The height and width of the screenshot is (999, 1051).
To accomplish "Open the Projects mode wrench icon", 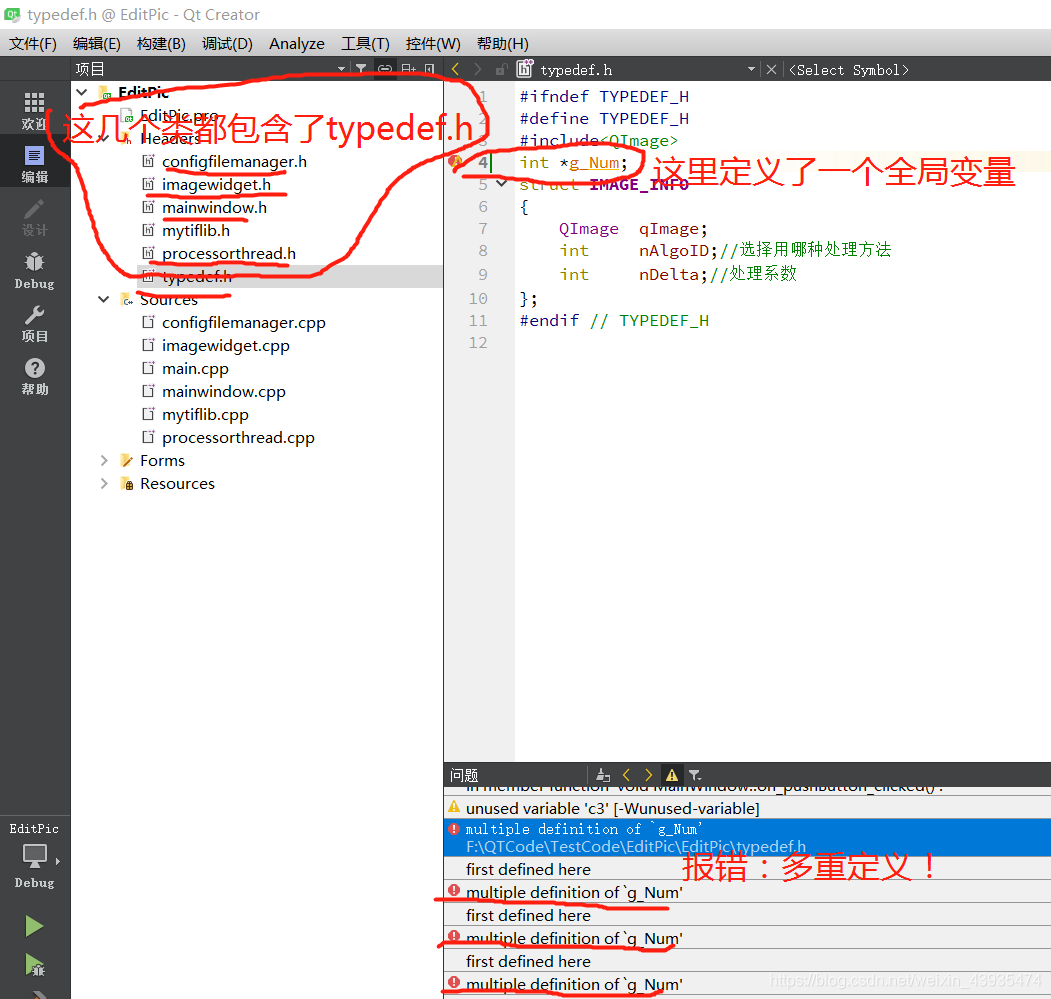I will 34,323.
